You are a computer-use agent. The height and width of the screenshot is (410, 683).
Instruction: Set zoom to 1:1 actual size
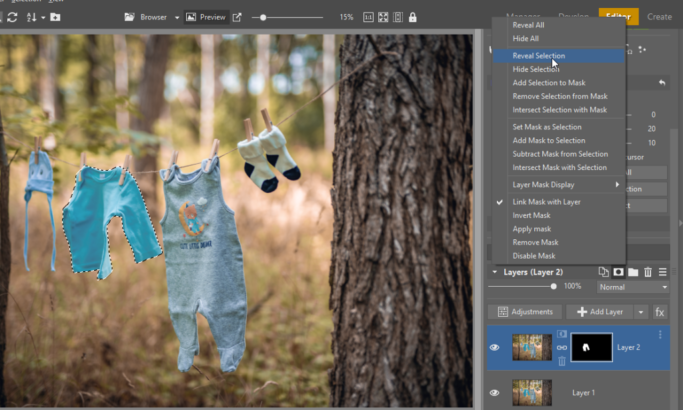tap(368, 17)
